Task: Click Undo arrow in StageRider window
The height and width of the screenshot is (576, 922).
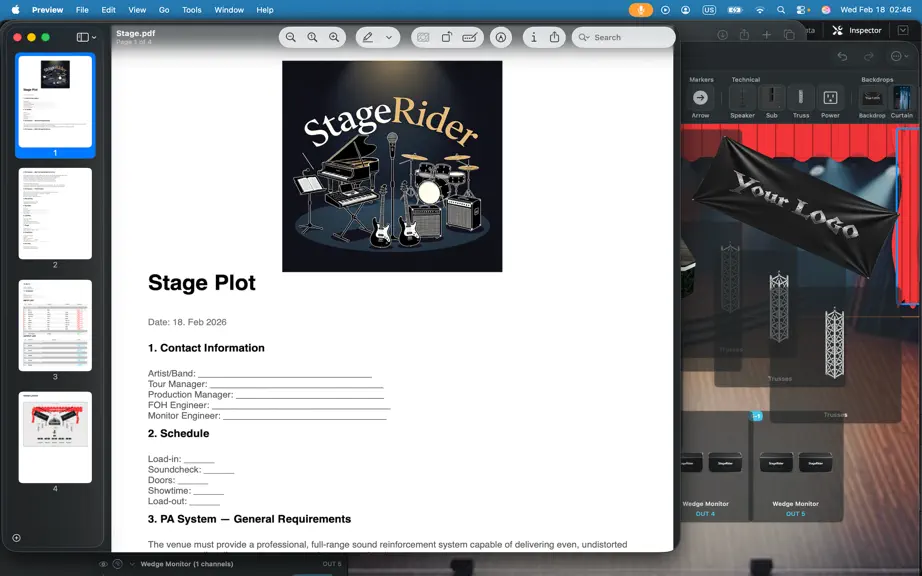Action: point(842,56)
